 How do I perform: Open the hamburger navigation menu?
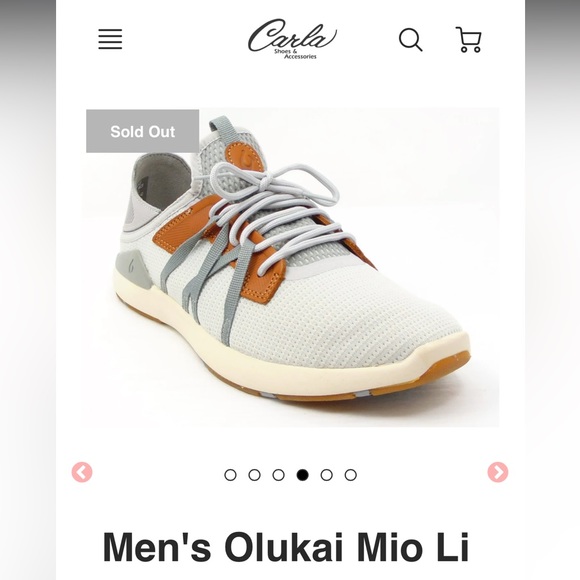110,39
